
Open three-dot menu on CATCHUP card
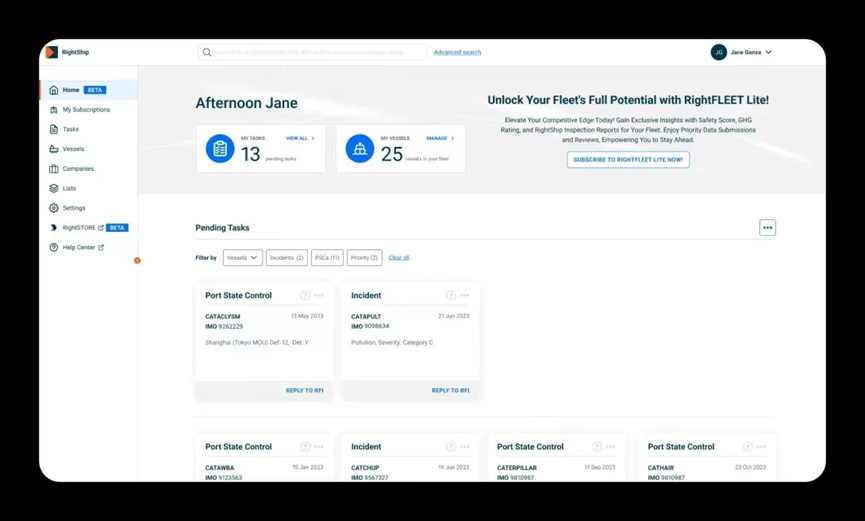pos(464,446)
